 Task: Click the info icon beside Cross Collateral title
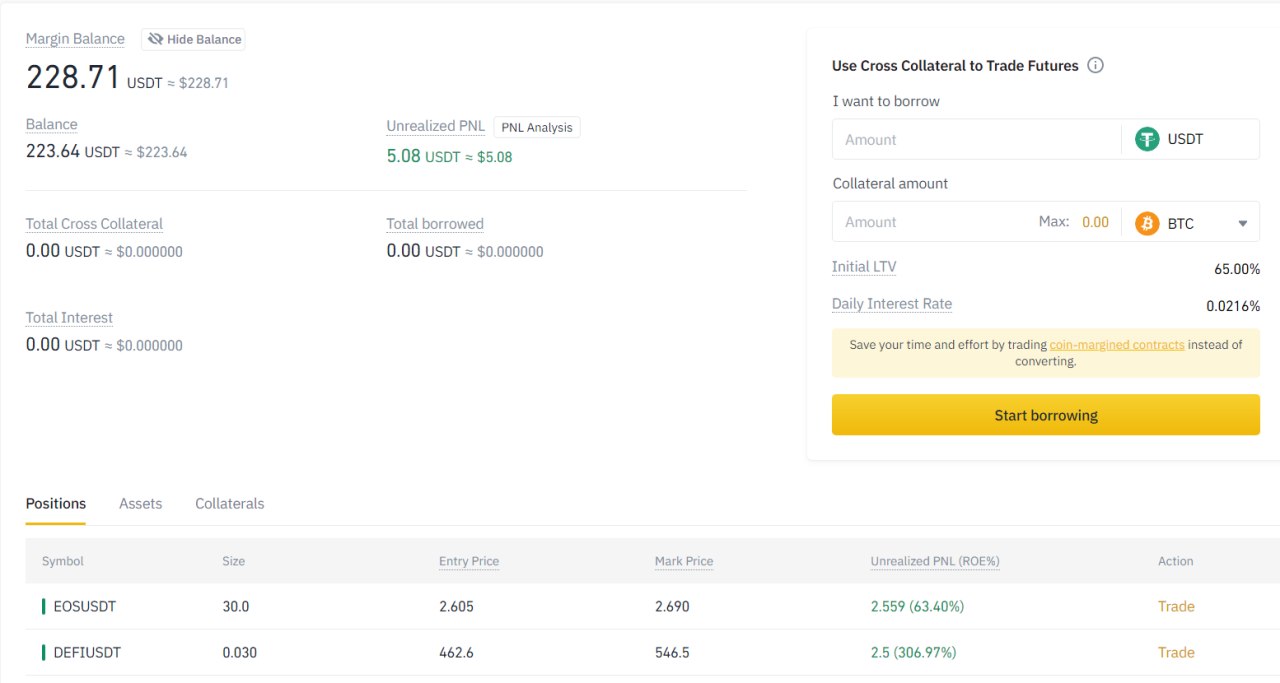pyautogui.click(x=1095, y=66)
